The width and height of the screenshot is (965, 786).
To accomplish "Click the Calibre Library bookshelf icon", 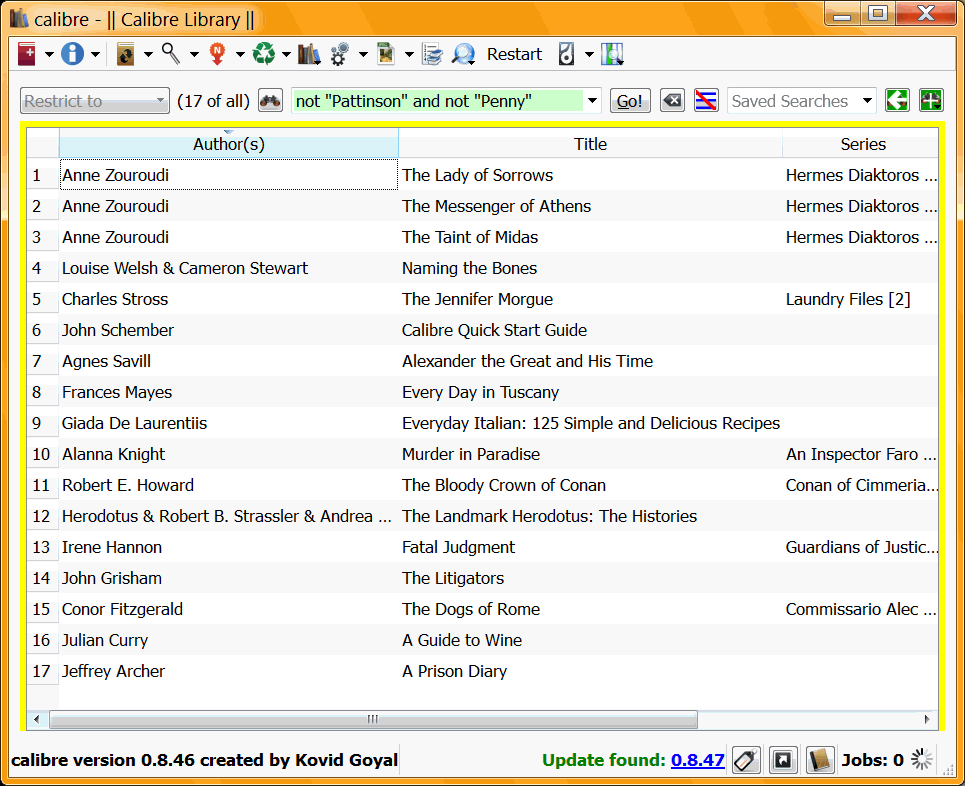I will tap(309, 54).
